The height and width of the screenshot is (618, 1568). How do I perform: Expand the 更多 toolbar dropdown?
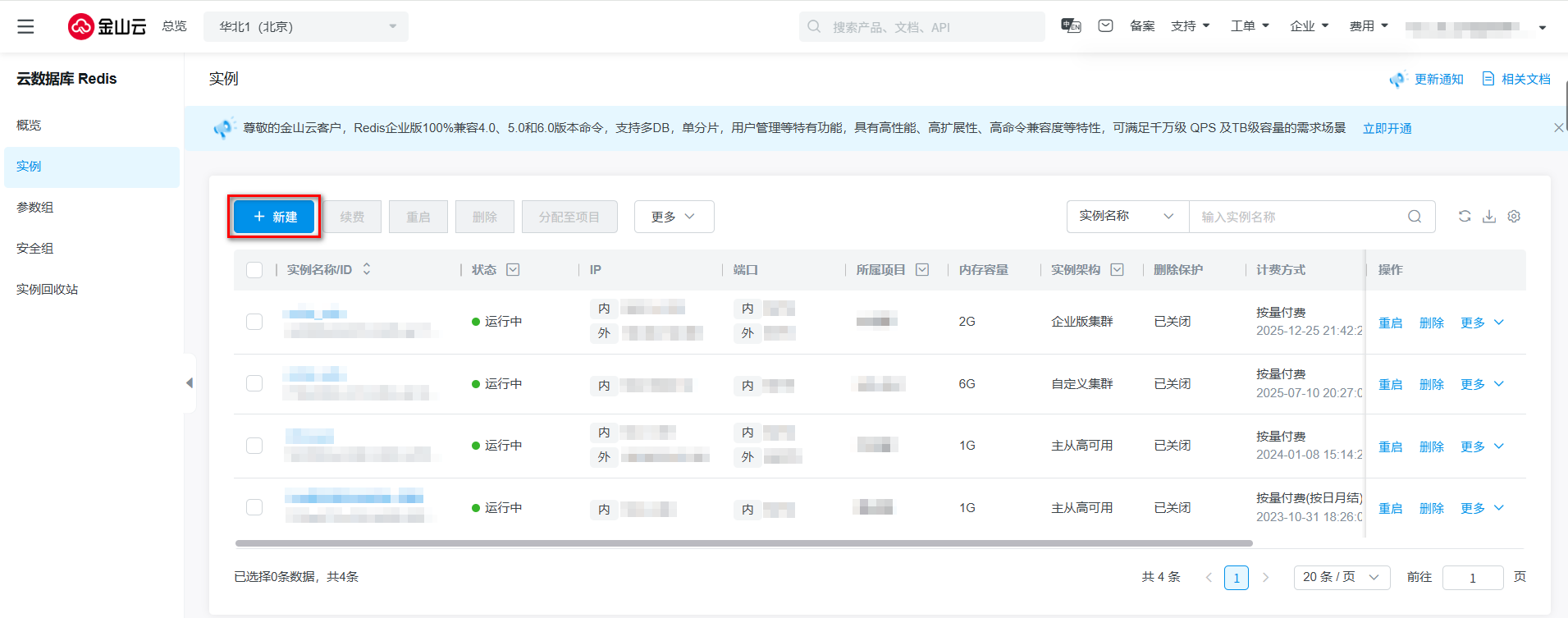[x=674, y=217]
